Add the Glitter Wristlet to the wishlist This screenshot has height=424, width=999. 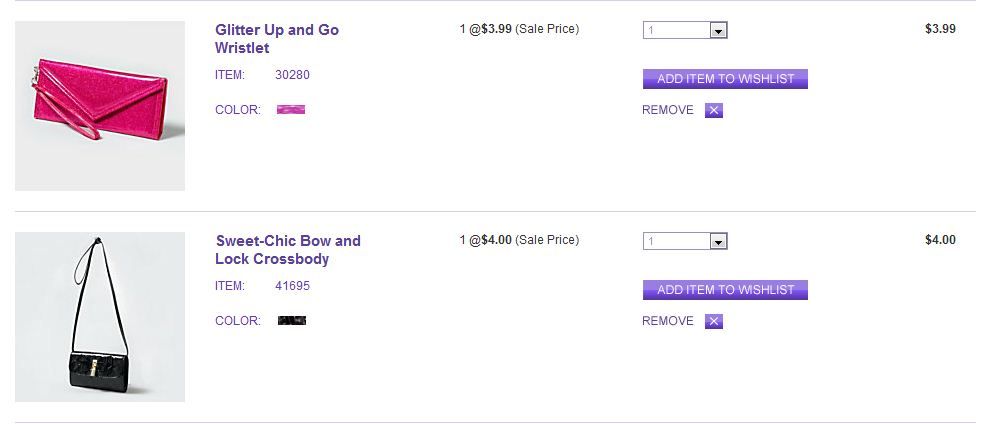click(725, 79)
